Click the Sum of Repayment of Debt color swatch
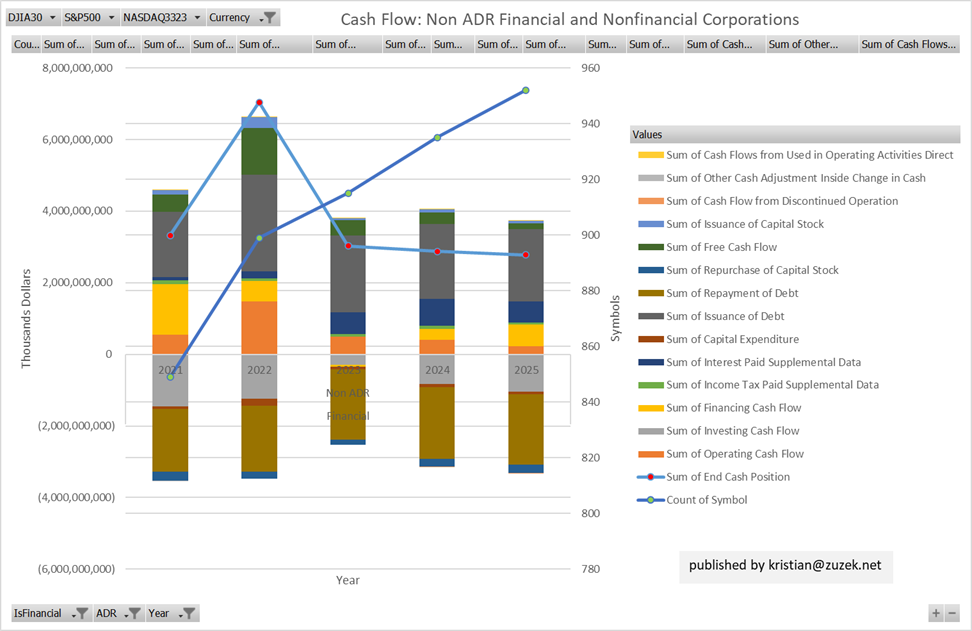 649,293
